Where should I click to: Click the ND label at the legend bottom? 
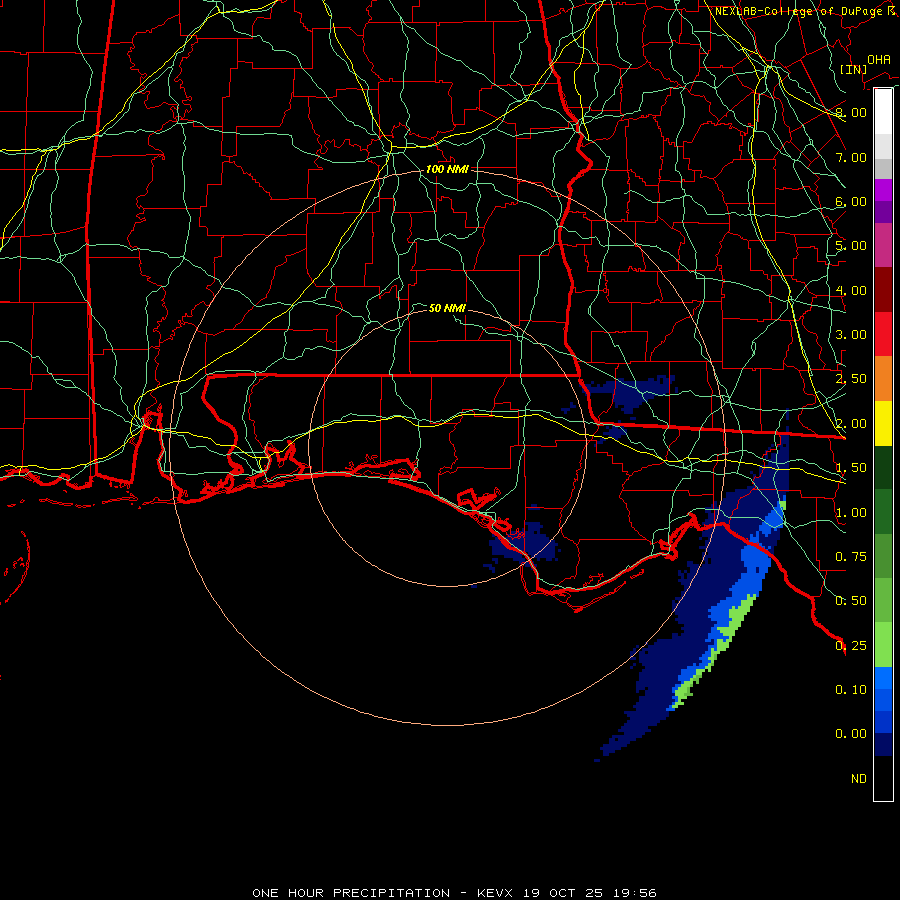click(859, 779)
